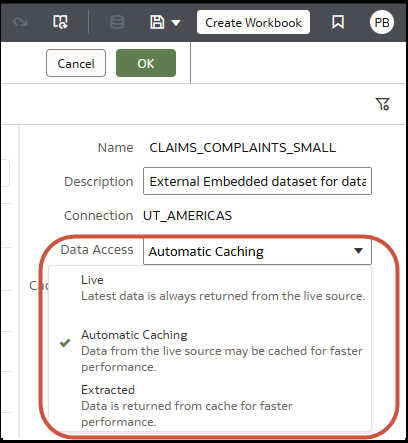Image resolution: width=408 pixels, height=443 pixels.
Task: Select the Live data access option
Action: coord(210,288)
